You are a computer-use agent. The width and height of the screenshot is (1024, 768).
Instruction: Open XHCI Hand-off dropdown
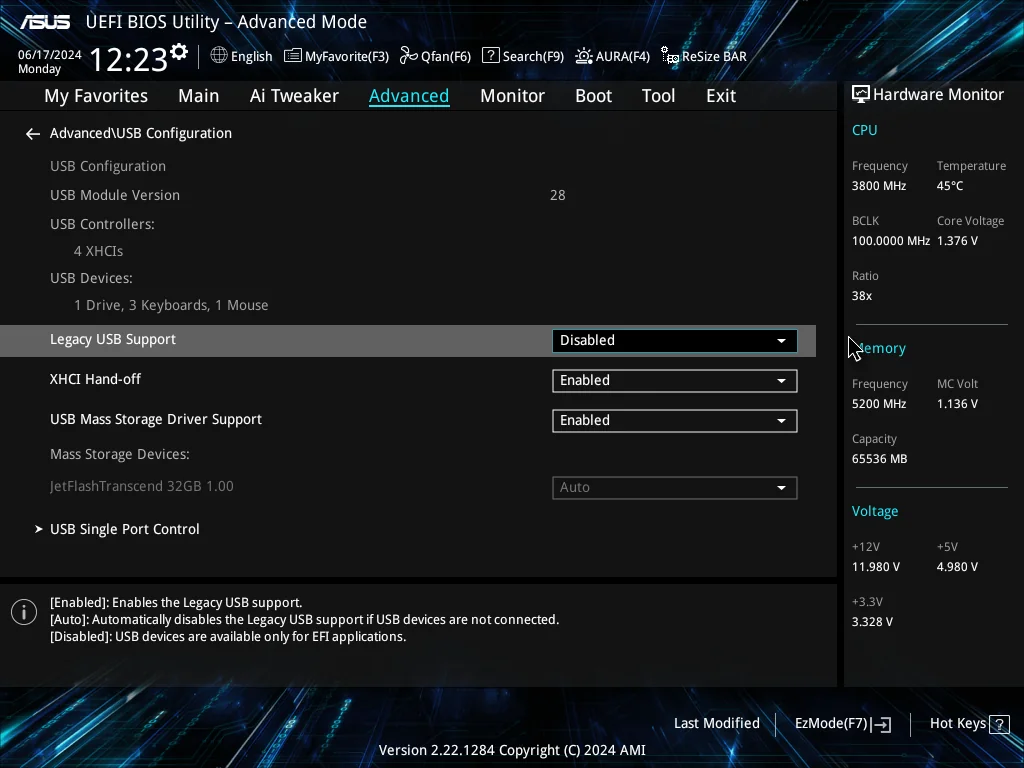pos(675,381)
